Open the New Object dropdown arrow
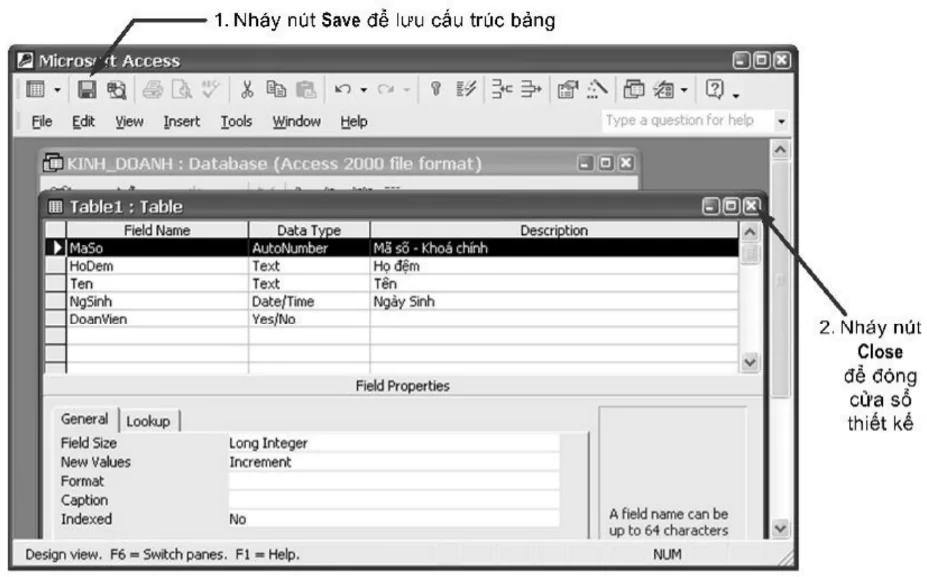Viewport: 927px width, 577px height. coord(684,90)
